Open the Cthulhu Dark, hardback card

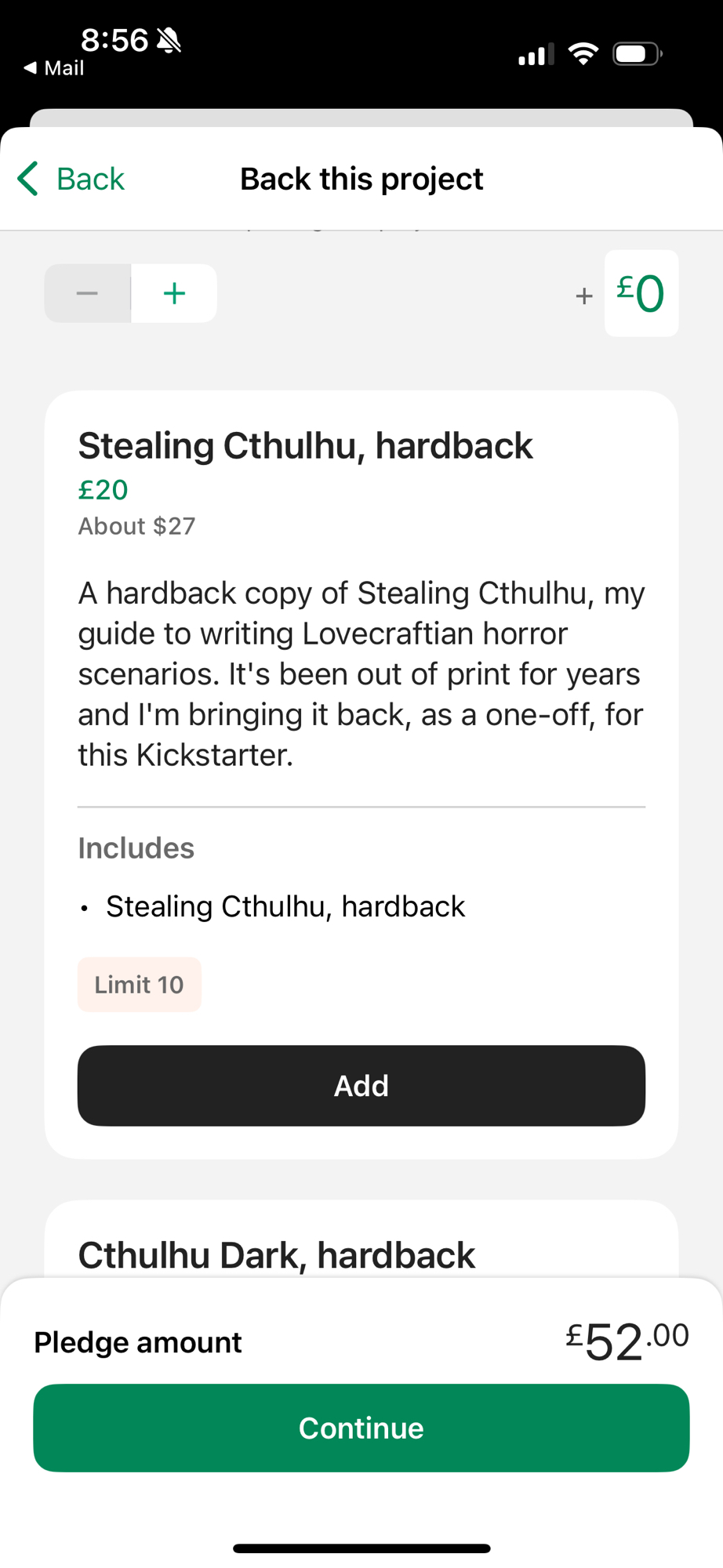[276, 1254]
